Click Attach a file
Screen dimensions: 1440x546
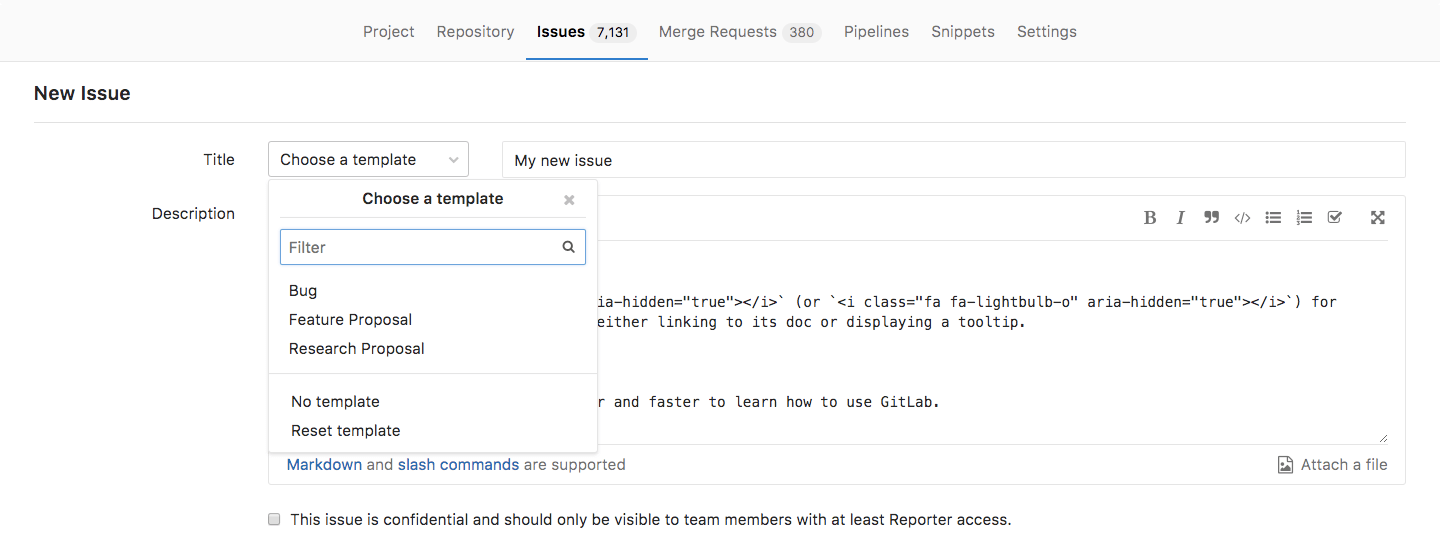pyautogui.click(x=1333, y=465)
